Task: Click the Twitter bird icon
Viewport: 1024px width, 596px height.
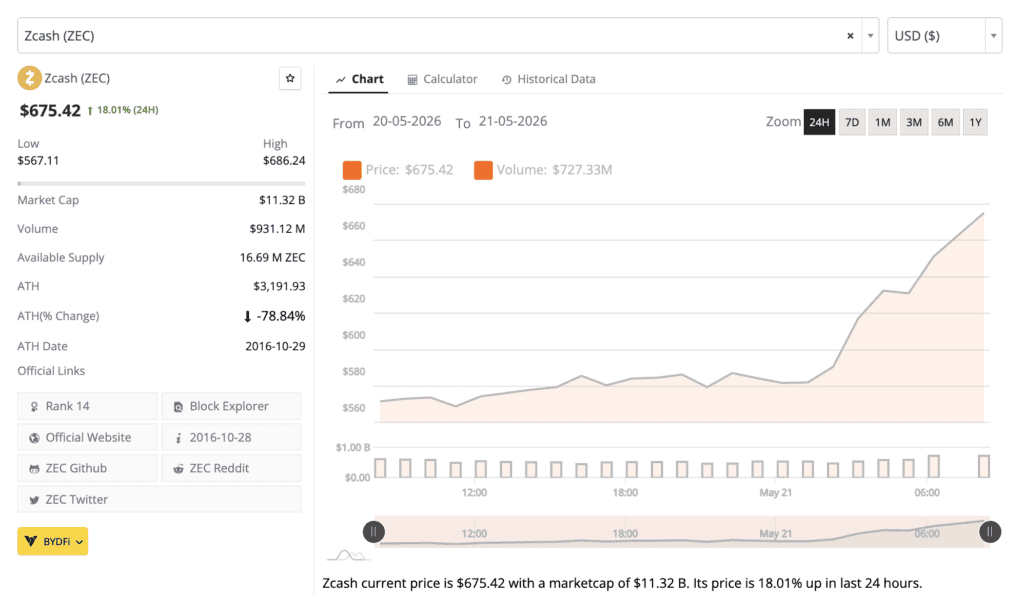Action: tap(34, 500)
